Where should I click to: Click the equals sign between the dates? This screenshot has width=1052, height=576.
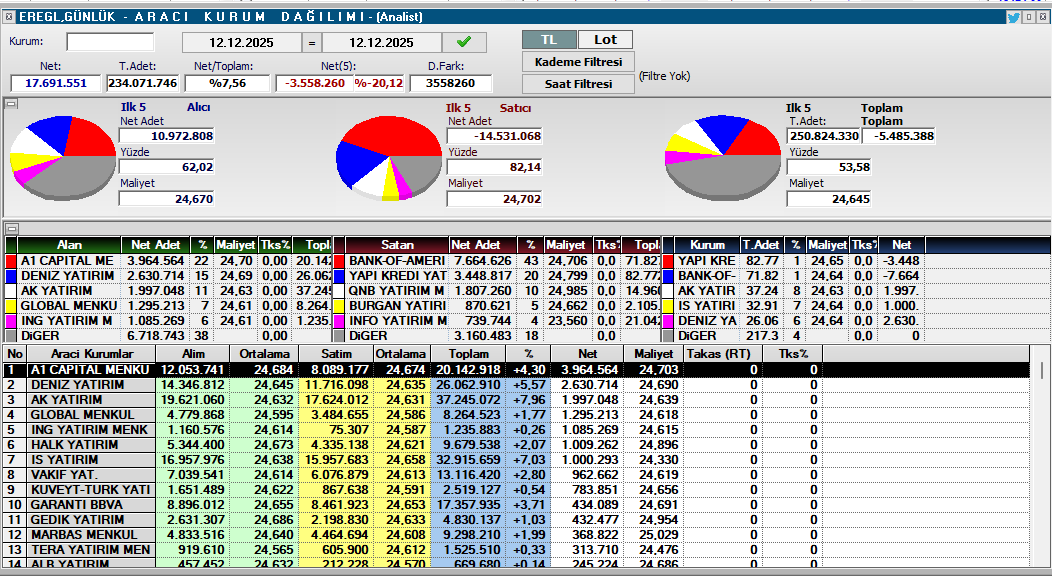(311, 43)
